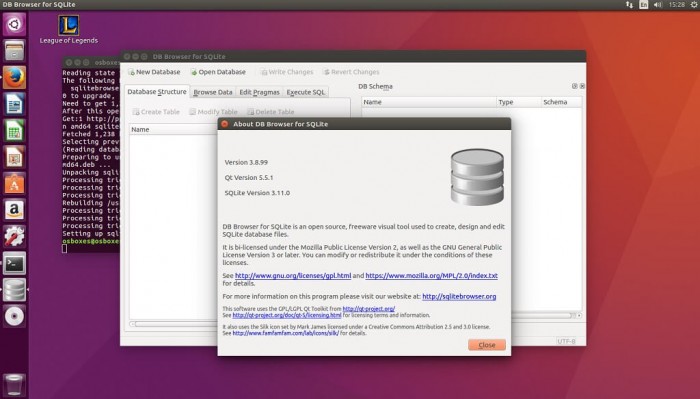Click the Delete Table button
The image size is (700, 399).
tap(271, 112)
